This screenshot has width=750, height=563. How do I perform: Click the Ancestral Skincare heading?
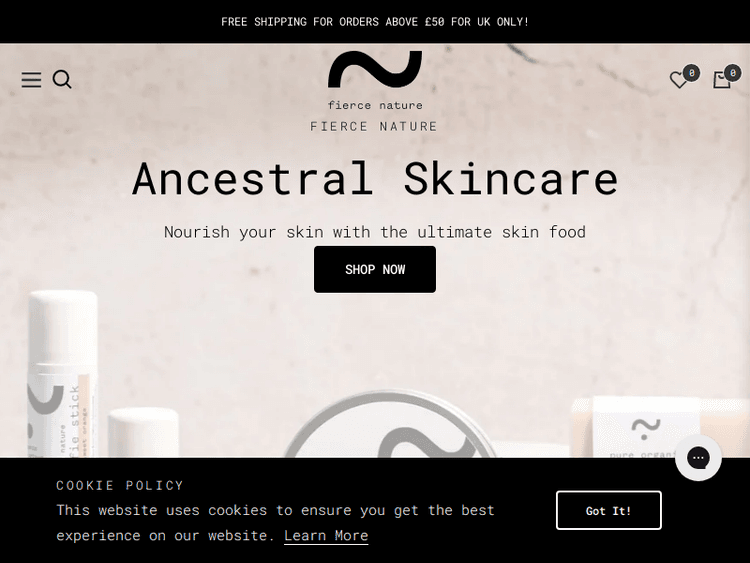point(375,179)
